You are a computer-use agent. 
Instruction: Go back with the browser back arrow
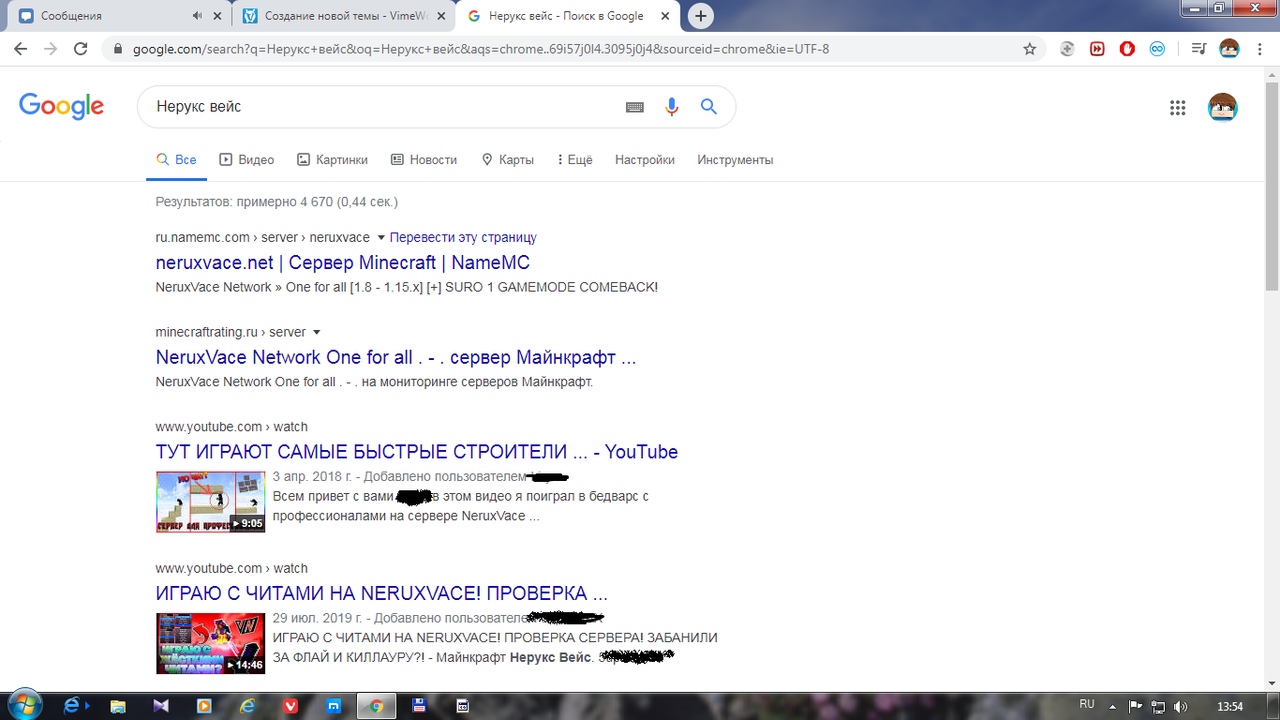point(20,48)
